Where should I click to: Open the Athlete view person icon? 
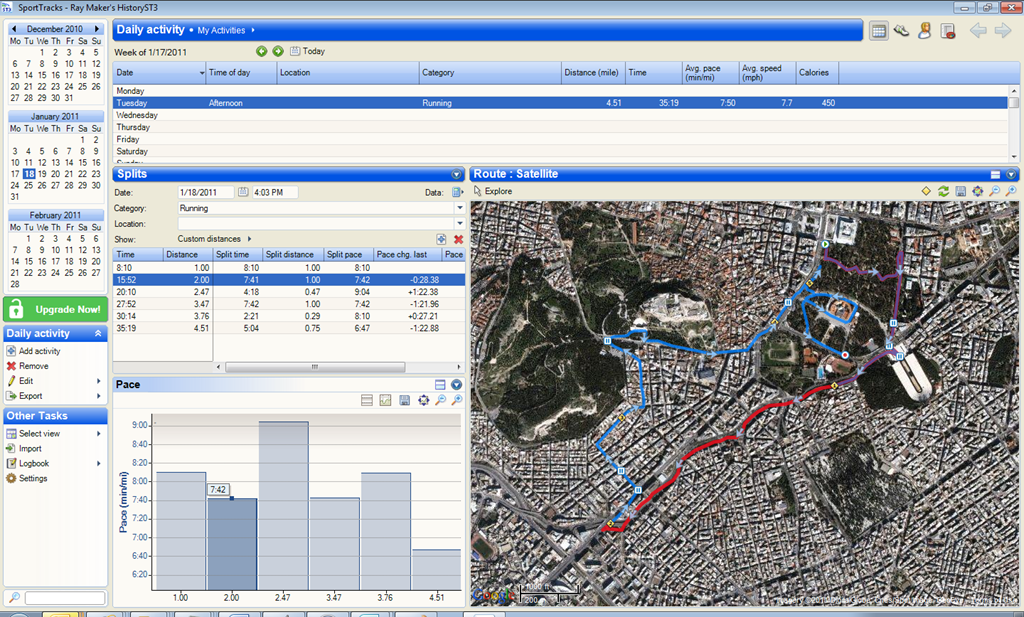click(x=924, y=31)
